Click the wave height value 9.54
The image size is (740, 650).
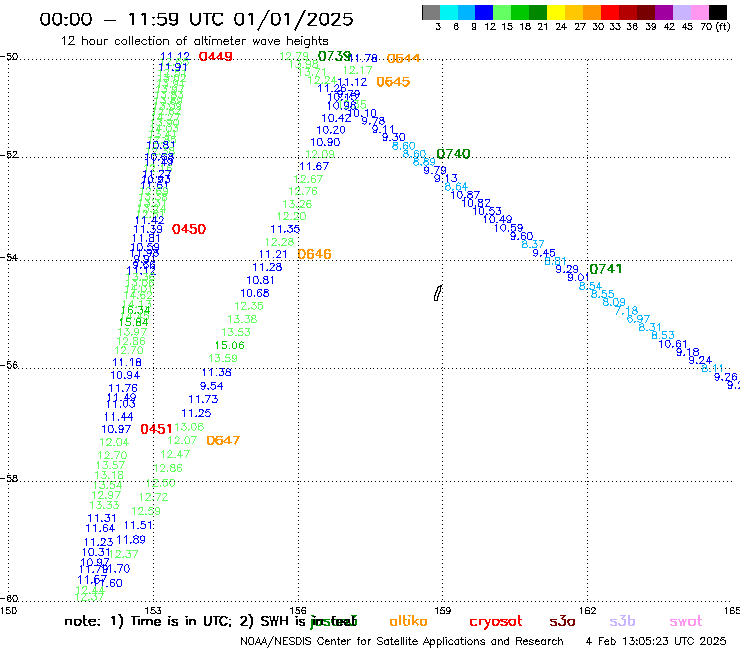point(211,386)
